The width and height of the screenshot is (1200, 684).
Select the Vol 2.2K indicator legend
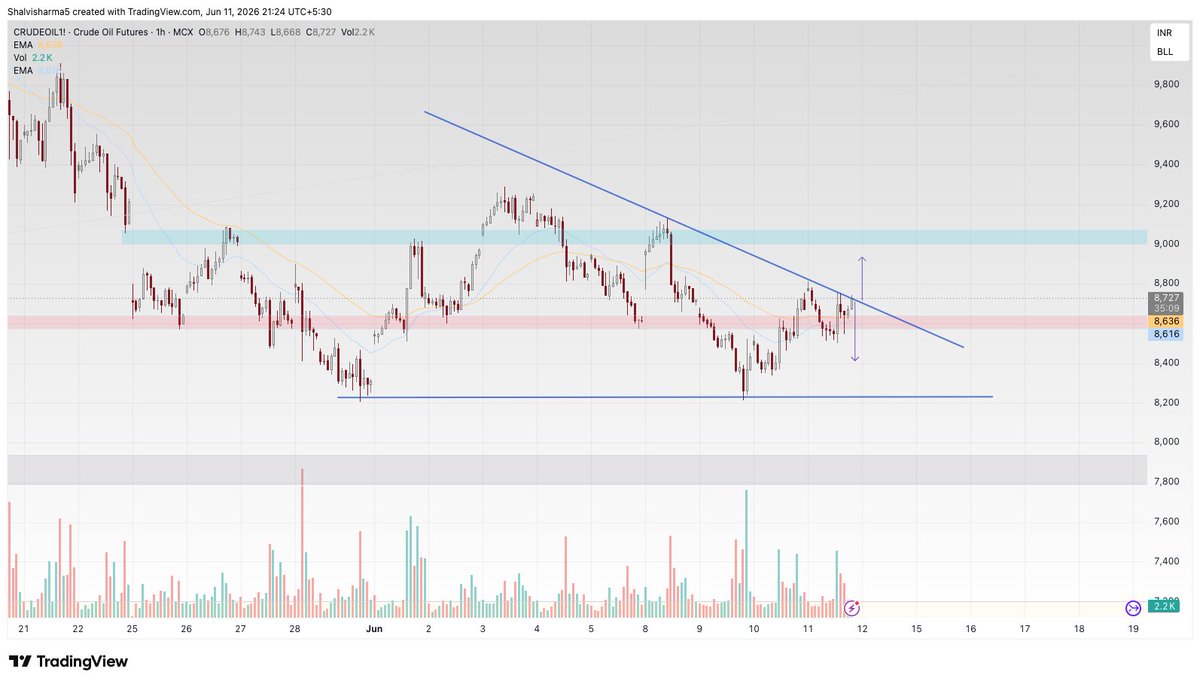pos(33,58)
